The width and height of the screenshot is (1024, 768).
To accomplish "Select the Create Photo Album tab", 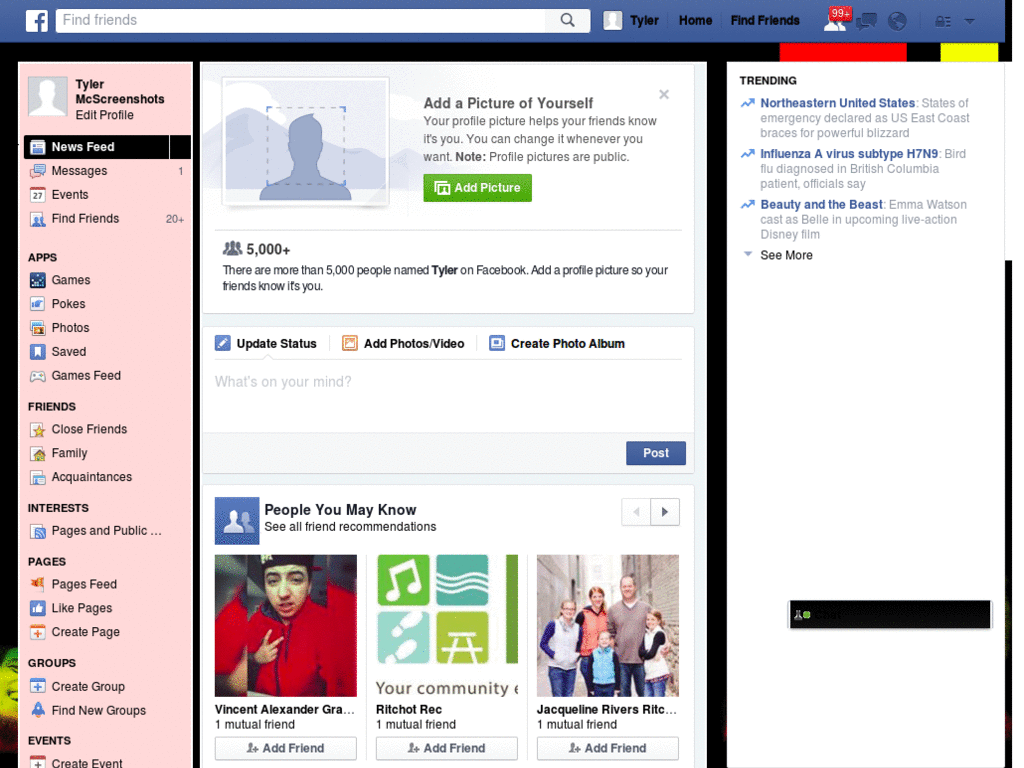I will click(x=557, y=344).
